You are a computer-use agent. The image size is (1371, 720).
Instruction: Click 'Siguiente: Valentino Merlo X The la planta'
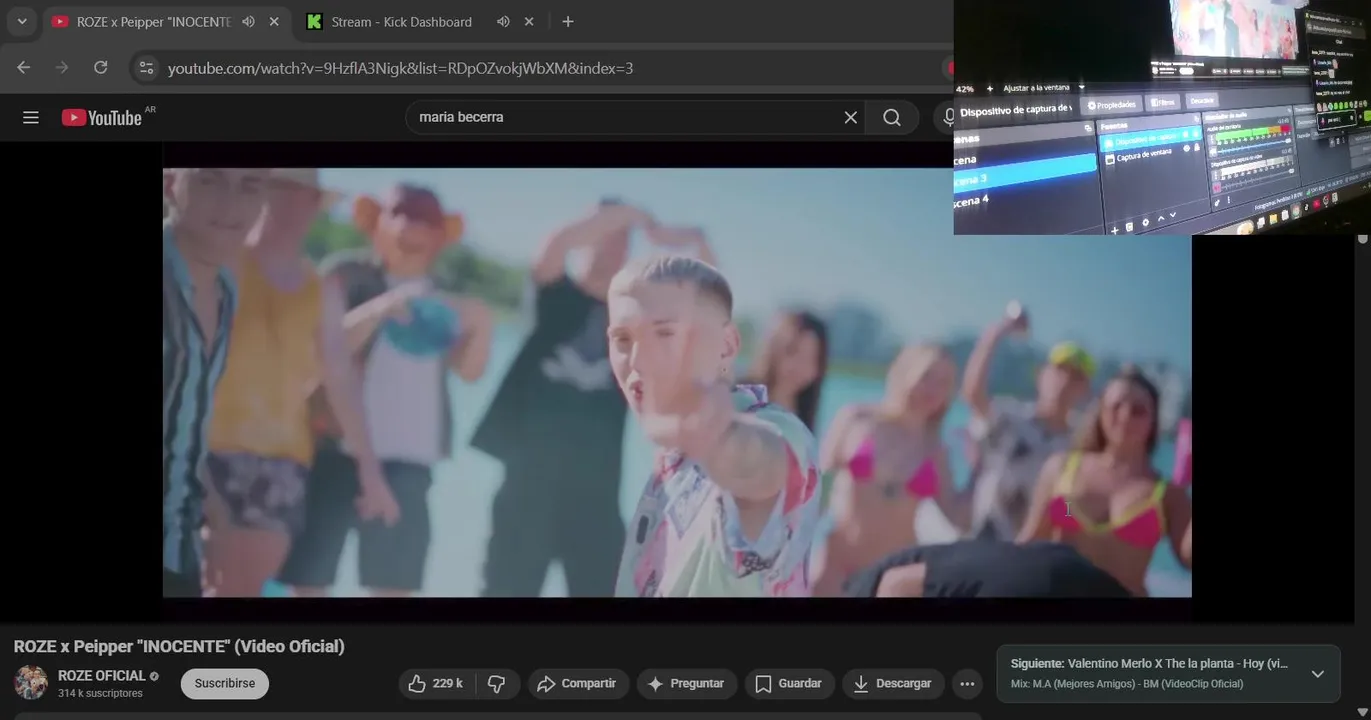point(1149,664)
